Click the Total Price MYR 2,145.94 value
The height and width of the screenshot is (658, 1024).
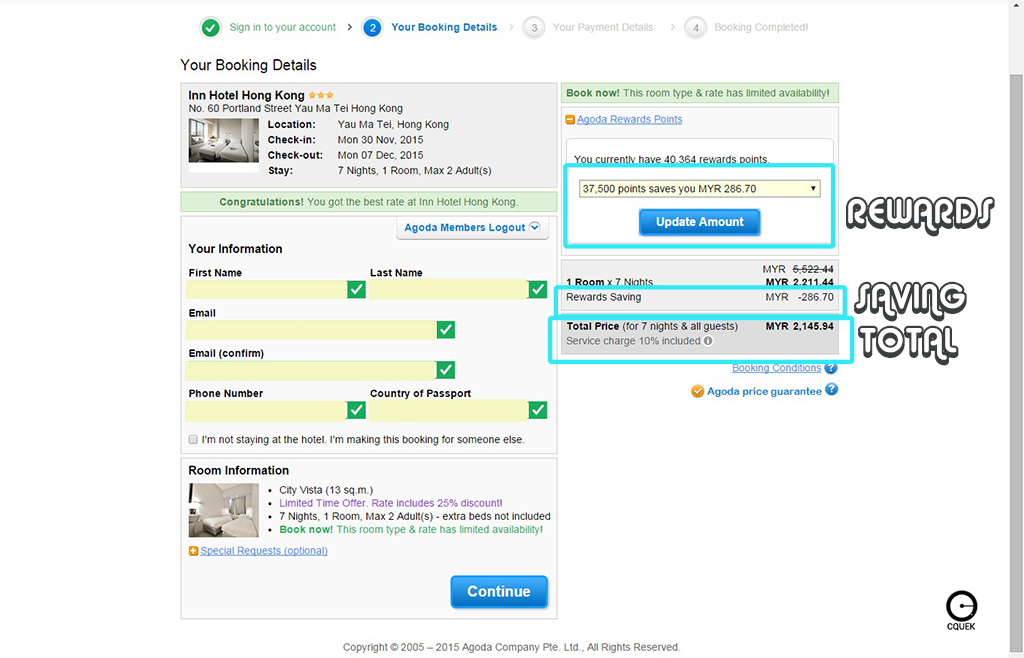click(x=799, y=326)
